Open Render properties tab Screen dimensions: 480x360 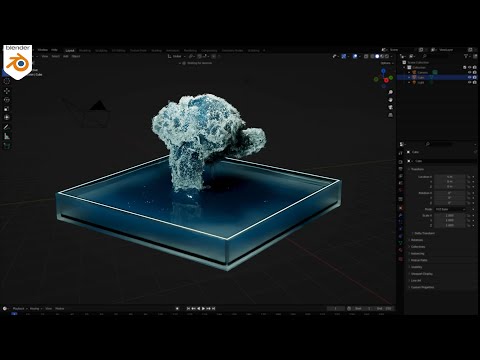click(401, 162)
